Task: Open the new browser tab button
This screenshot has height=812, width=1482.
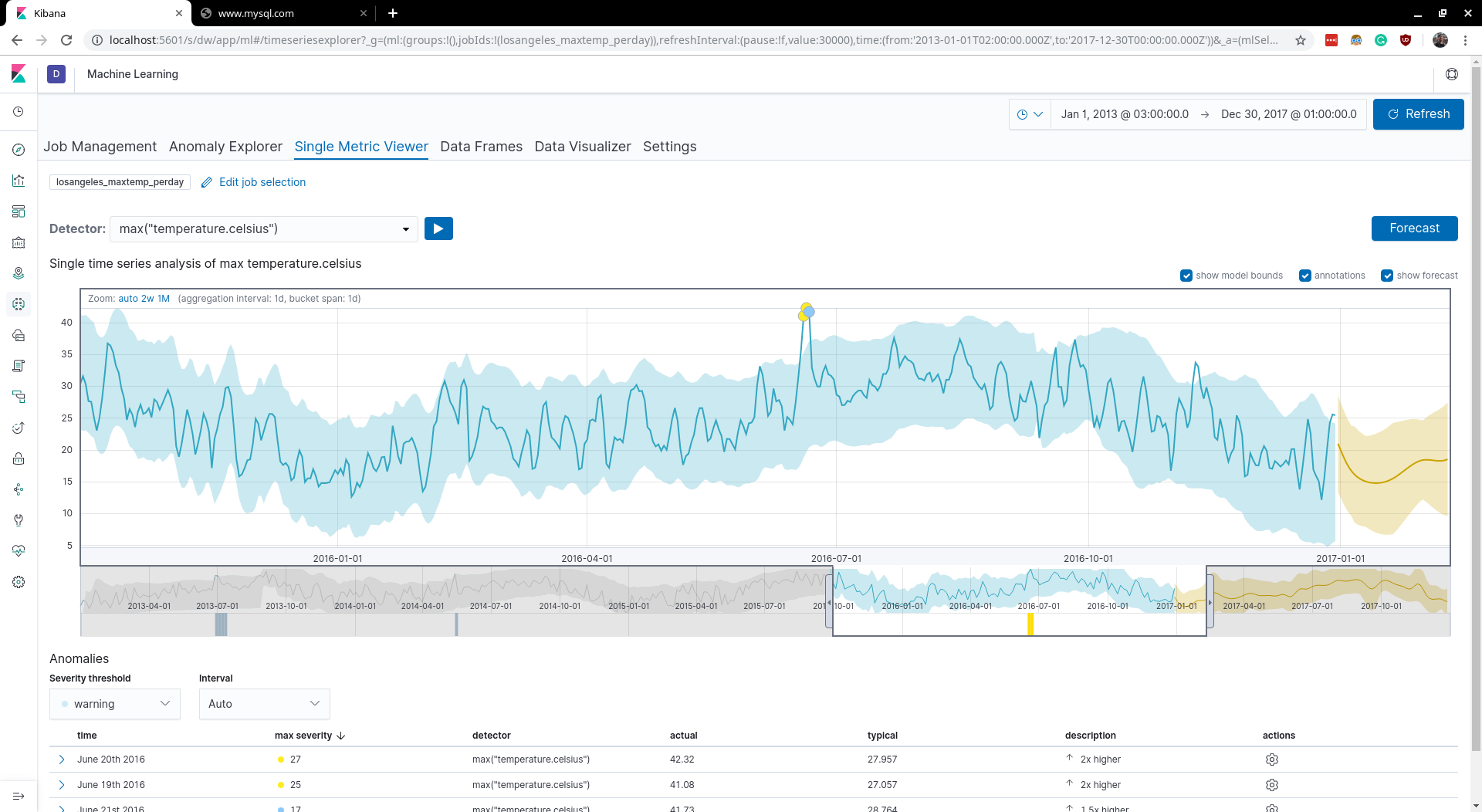Action: [x=393, y=13]
